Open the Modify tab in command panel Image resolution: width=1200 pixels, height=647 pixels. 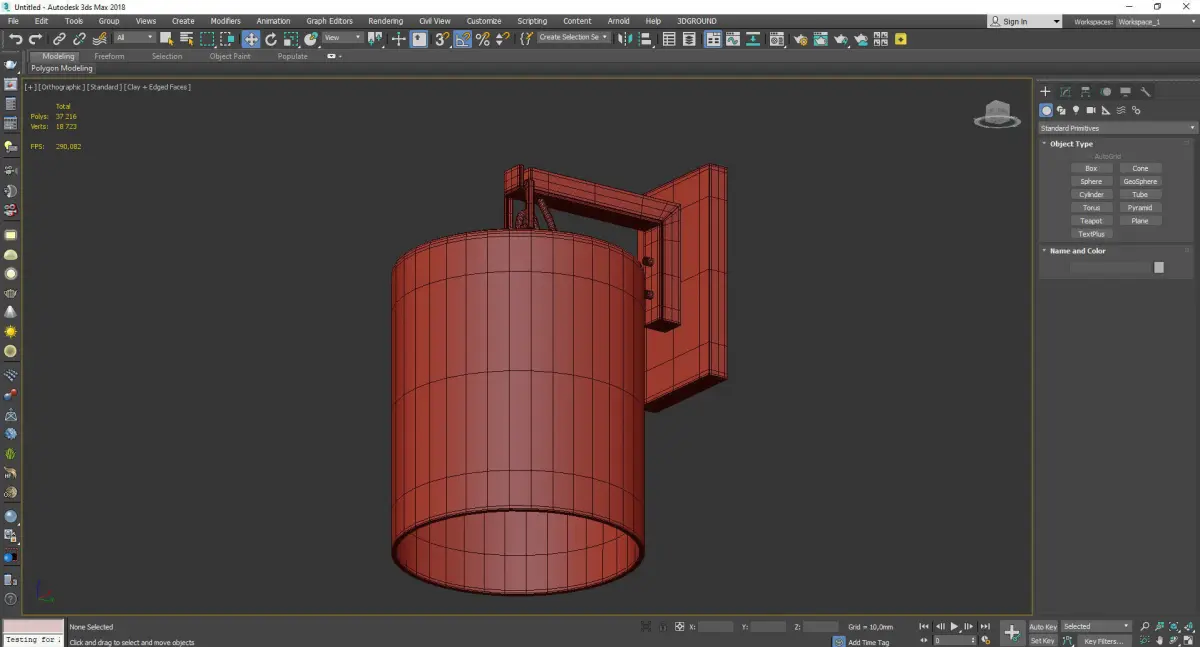pos(1065,92)
